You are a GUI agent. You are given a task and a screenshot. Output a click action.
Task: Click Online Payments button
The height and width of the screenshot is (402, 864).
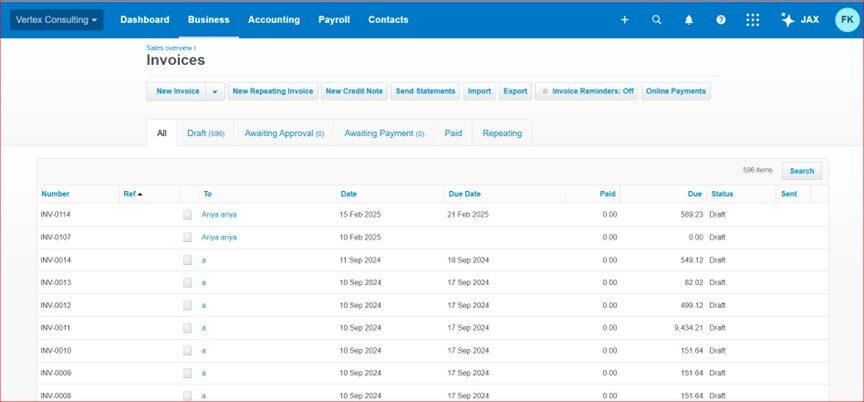676,91
